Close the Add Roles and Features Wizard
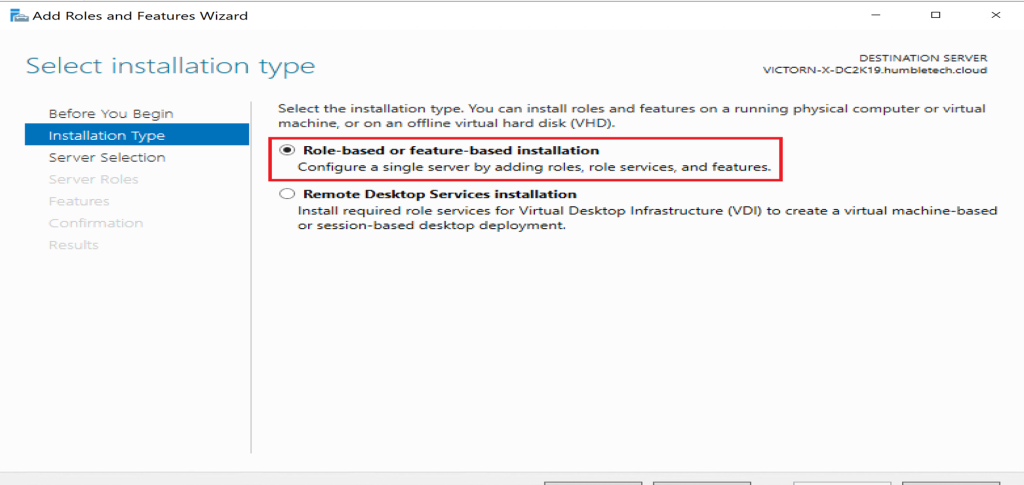The width and height of the screenshot is (1024, 485). pos(995,16)
